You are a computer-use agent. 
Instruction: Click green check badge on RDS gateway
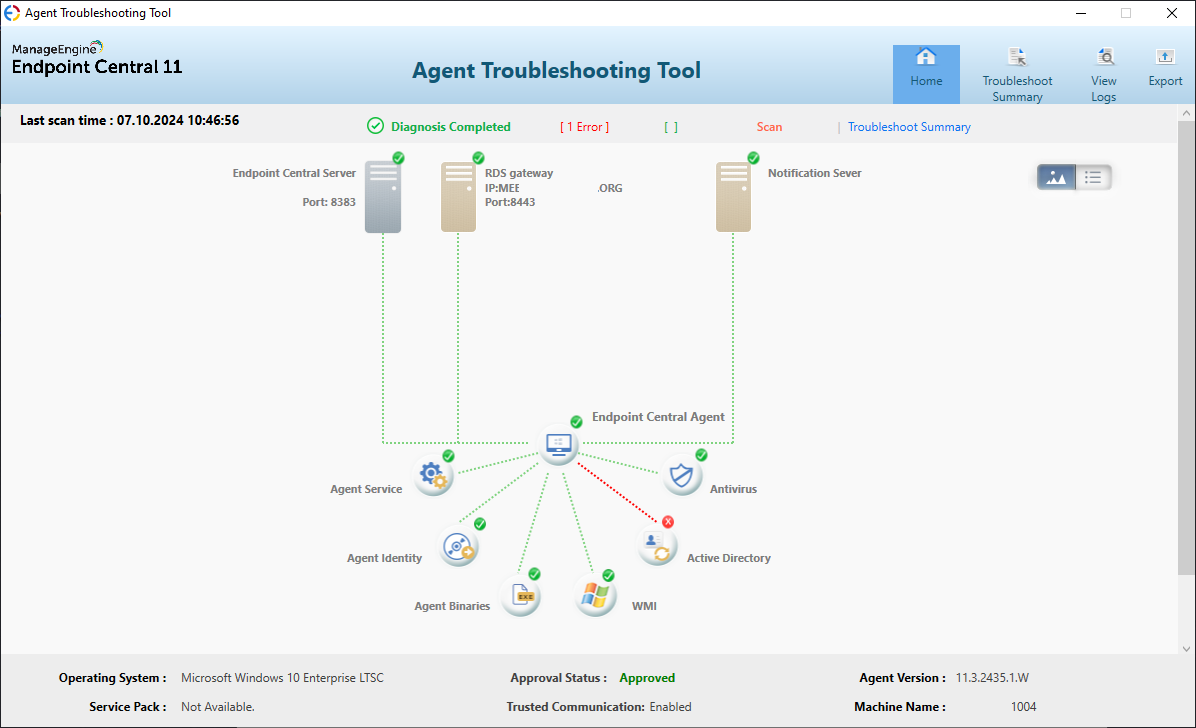coord(478,158)
